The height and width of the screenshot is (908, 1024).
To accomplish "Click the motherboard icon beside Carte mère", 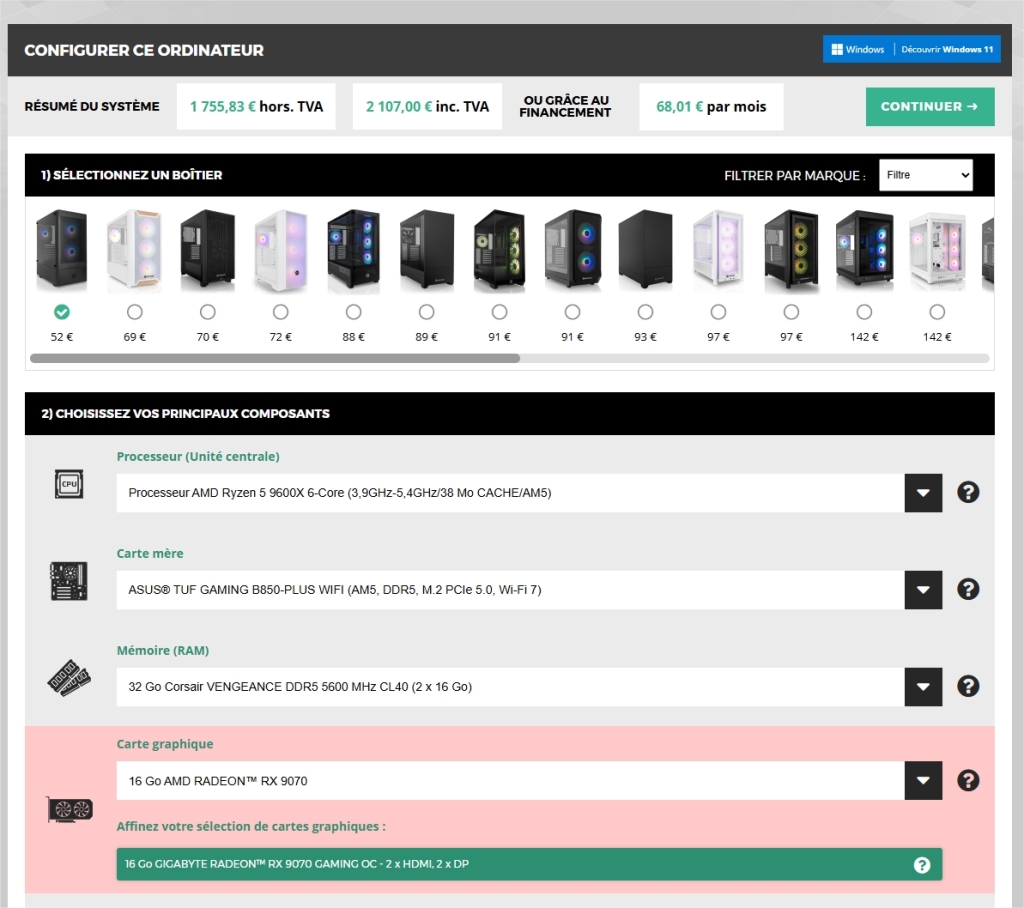I will click(x=69, y=581).
